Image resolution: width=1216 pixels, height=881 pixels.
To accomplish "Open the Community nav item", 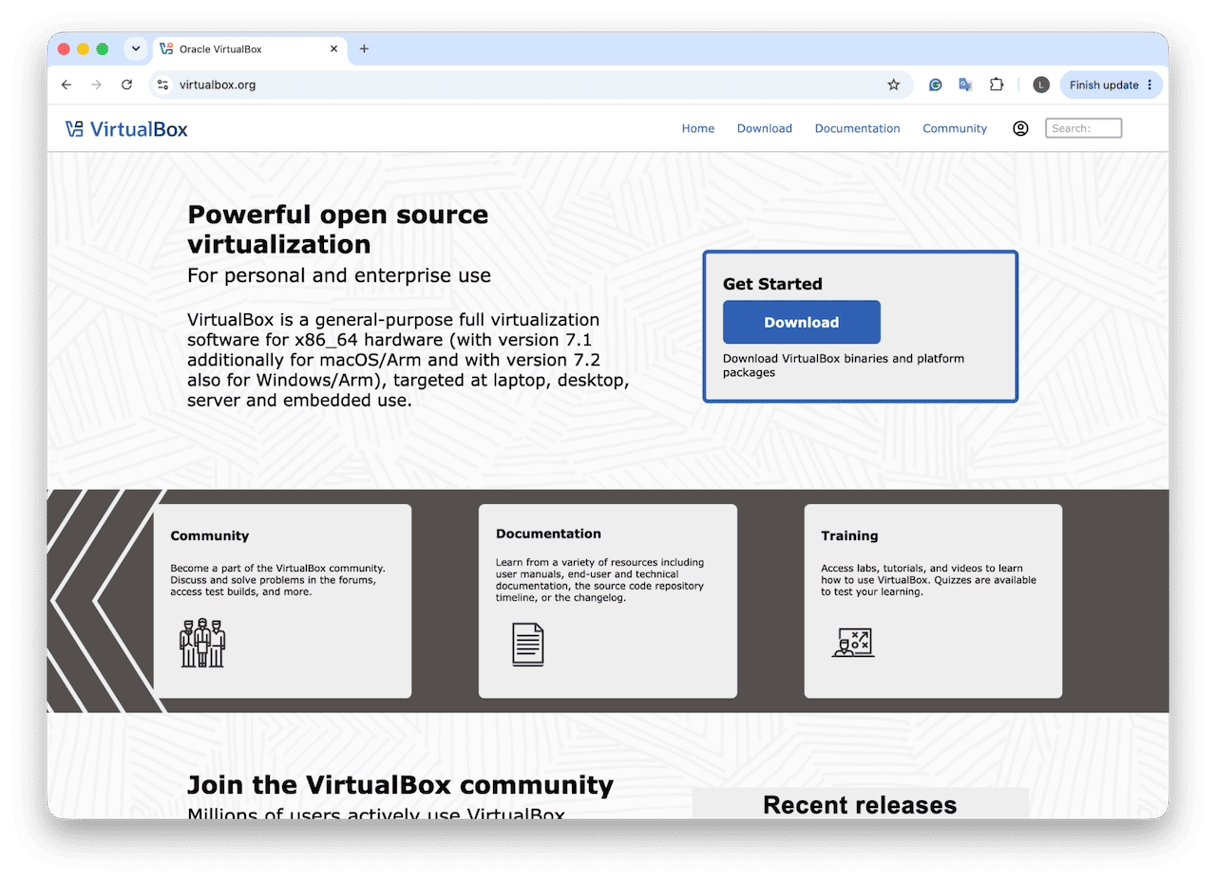I will [x=954, y=128].
